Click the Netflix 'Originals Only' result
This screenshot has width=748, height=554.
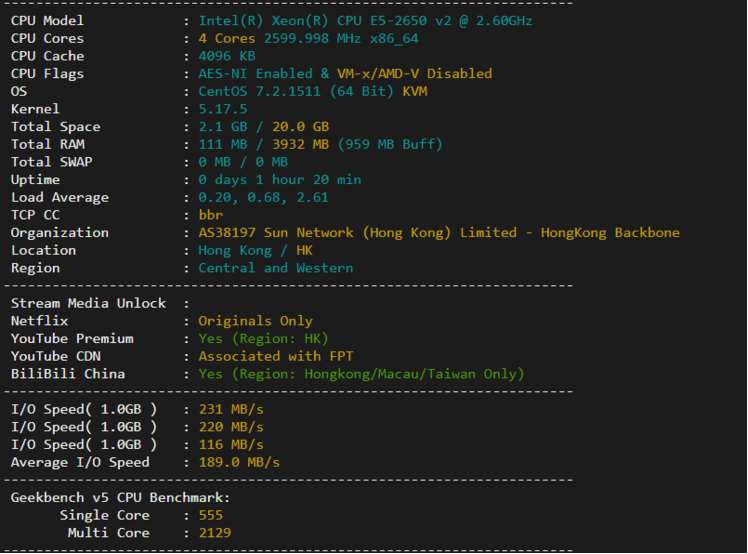(x=255, y=321)
